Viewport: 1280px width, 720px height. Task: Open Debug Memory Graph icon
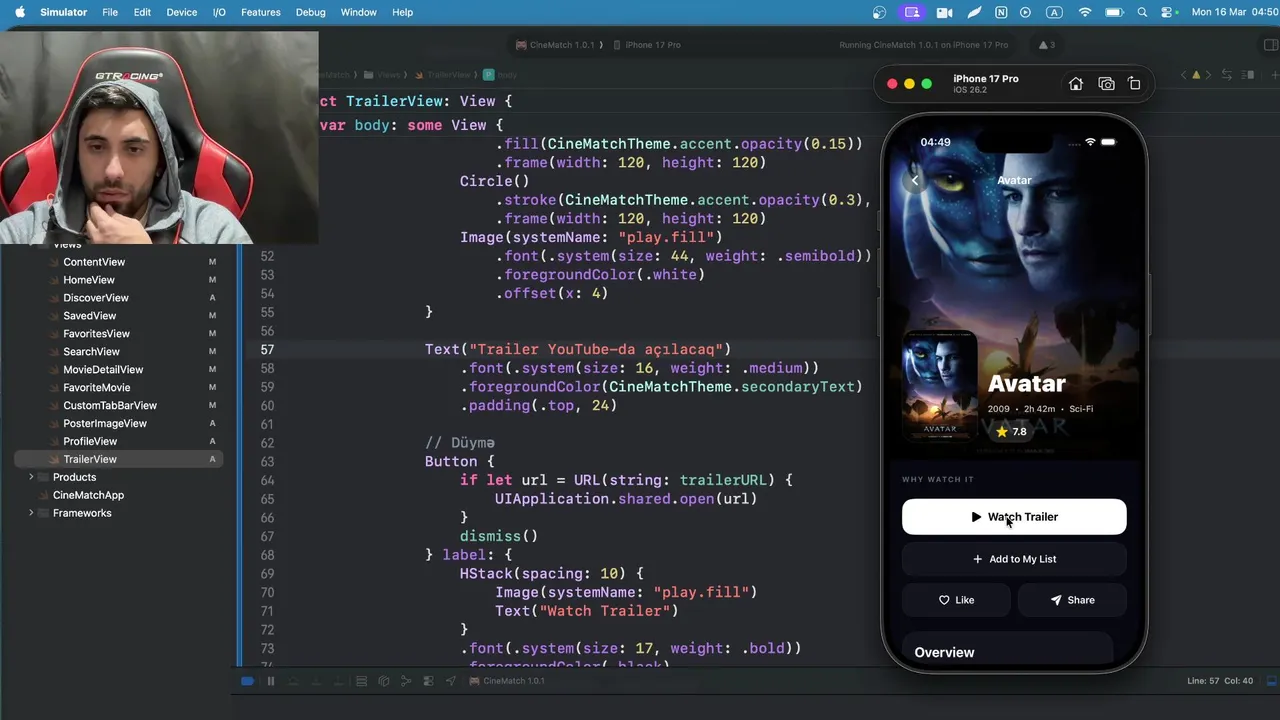(x=406, y=681)
